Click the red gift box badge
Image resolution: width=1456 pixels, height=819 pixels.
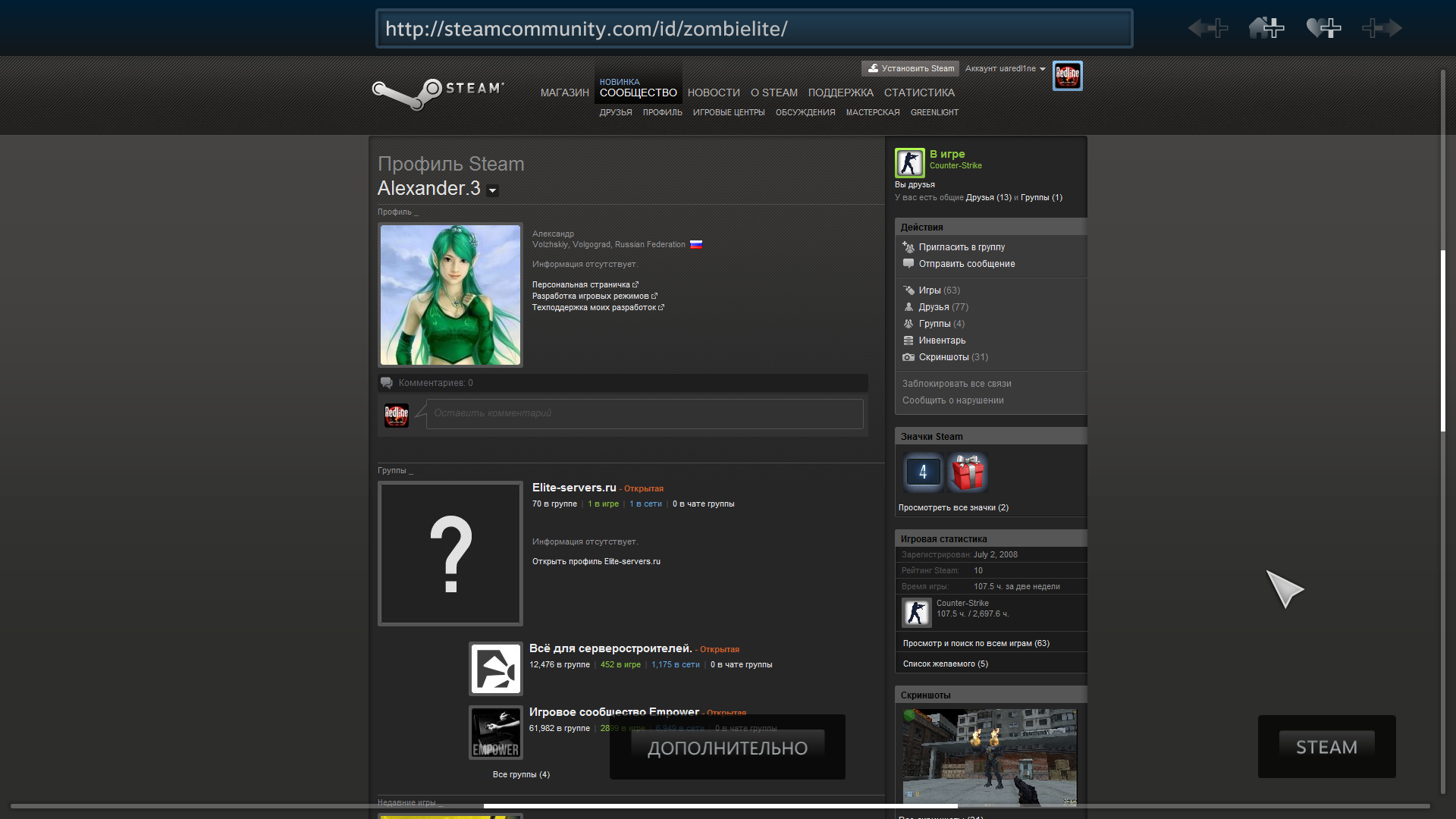pyautogui.click(x=968, y=472)
